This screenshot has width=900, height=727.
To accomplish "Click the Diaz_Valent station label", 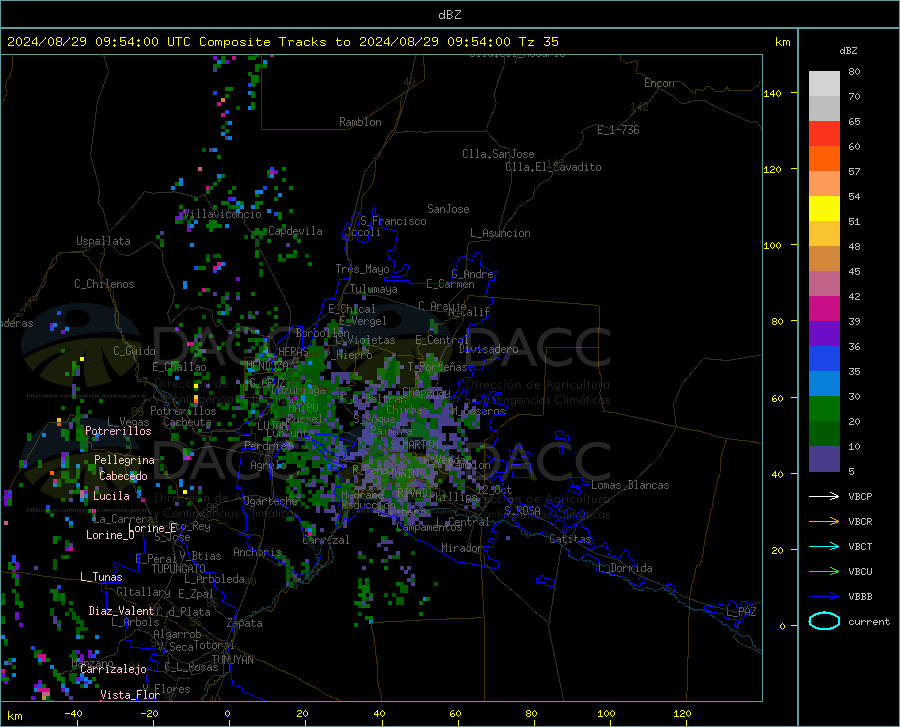I will point(121,611).
